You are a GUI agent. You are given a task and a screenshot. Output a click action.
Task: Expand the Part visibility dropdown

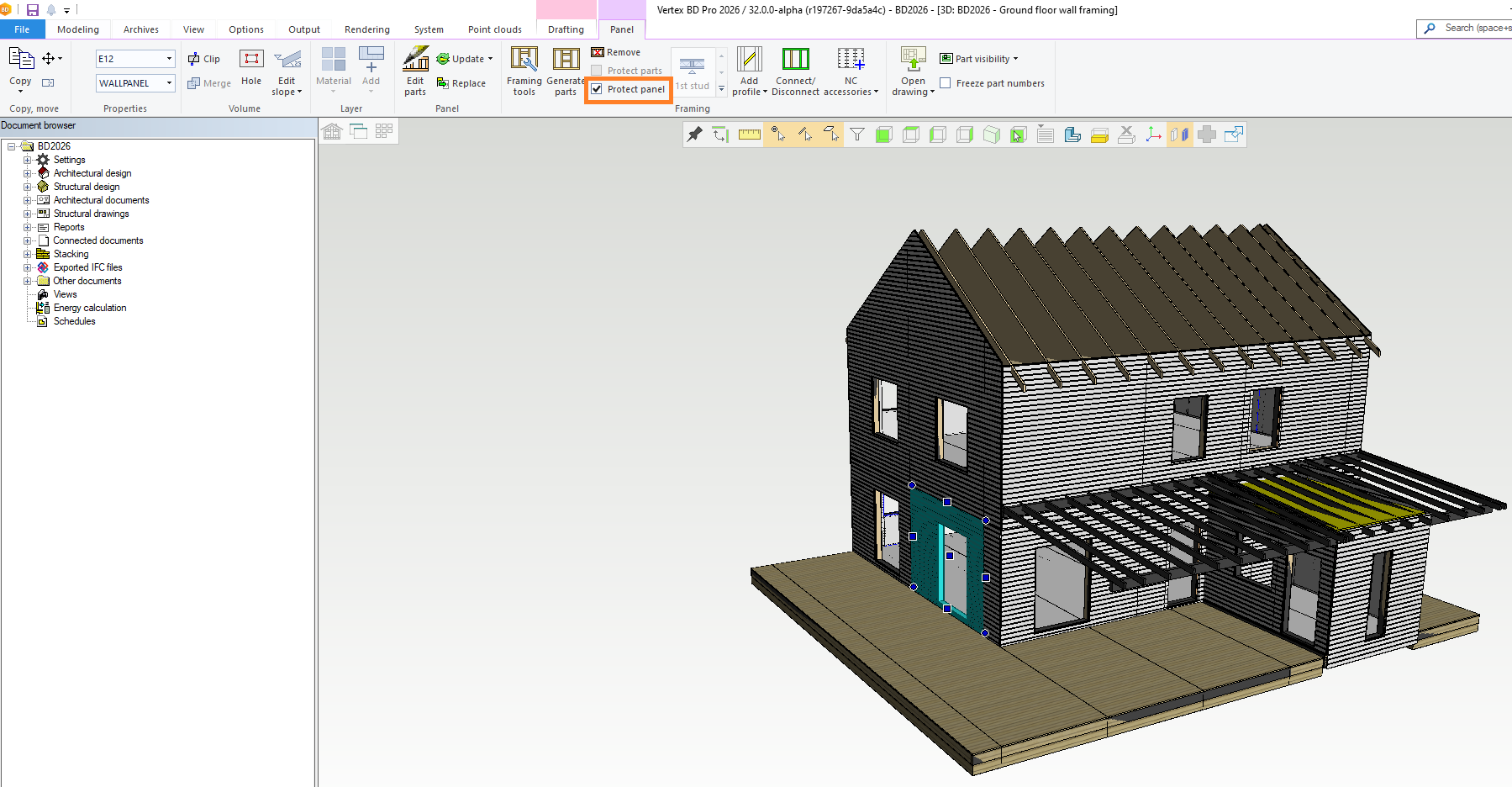coord(979,59)
